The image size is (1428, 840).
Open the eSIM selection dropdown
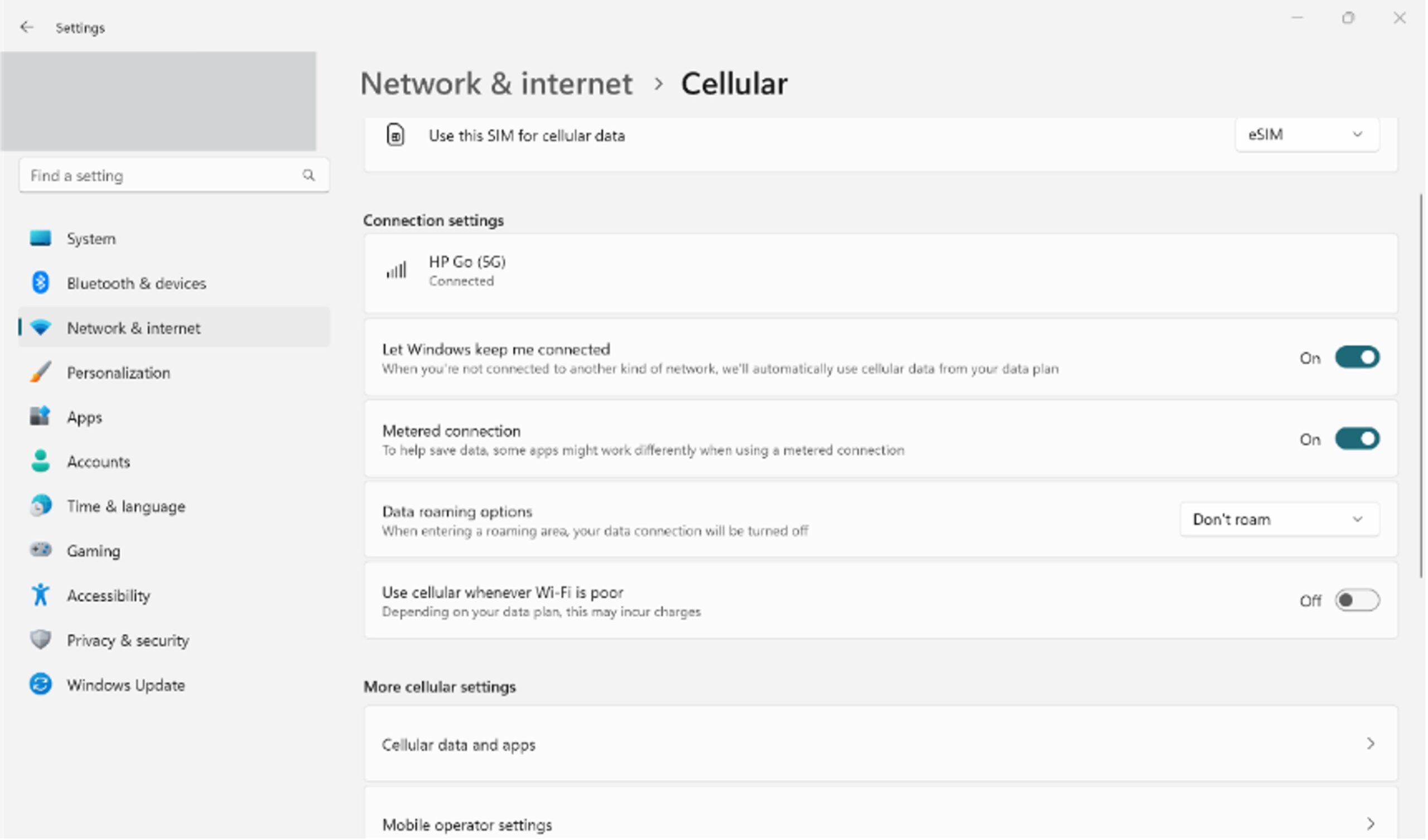tap(1307, 135)
